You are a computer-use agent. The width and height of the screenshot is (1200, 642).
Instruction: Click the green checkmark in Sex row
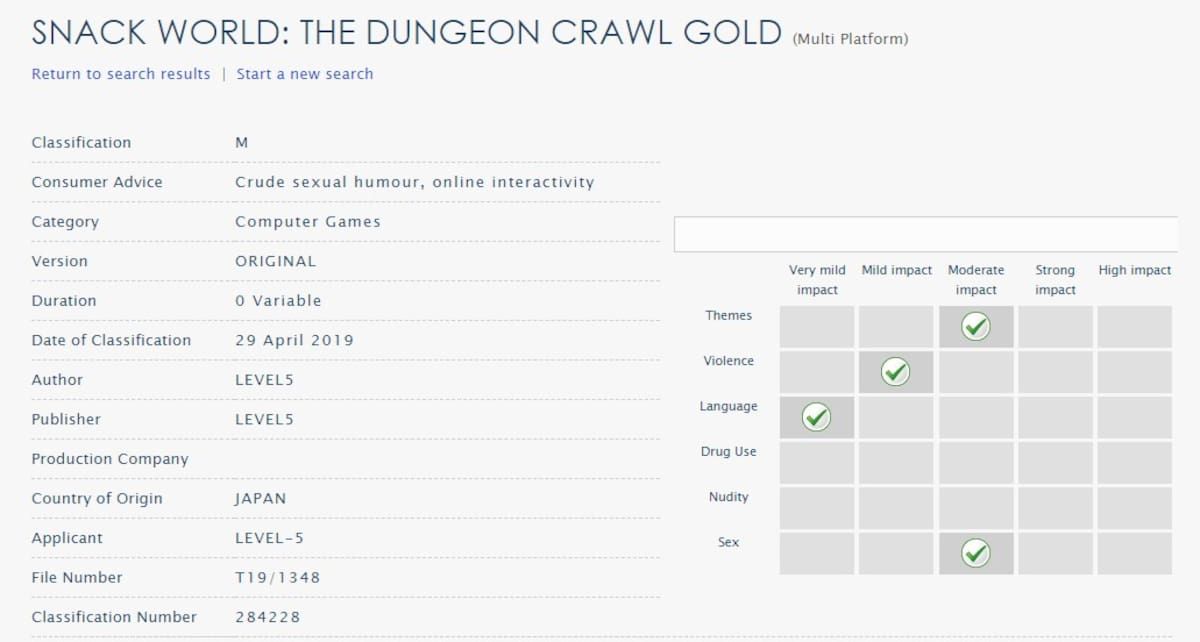975,553
